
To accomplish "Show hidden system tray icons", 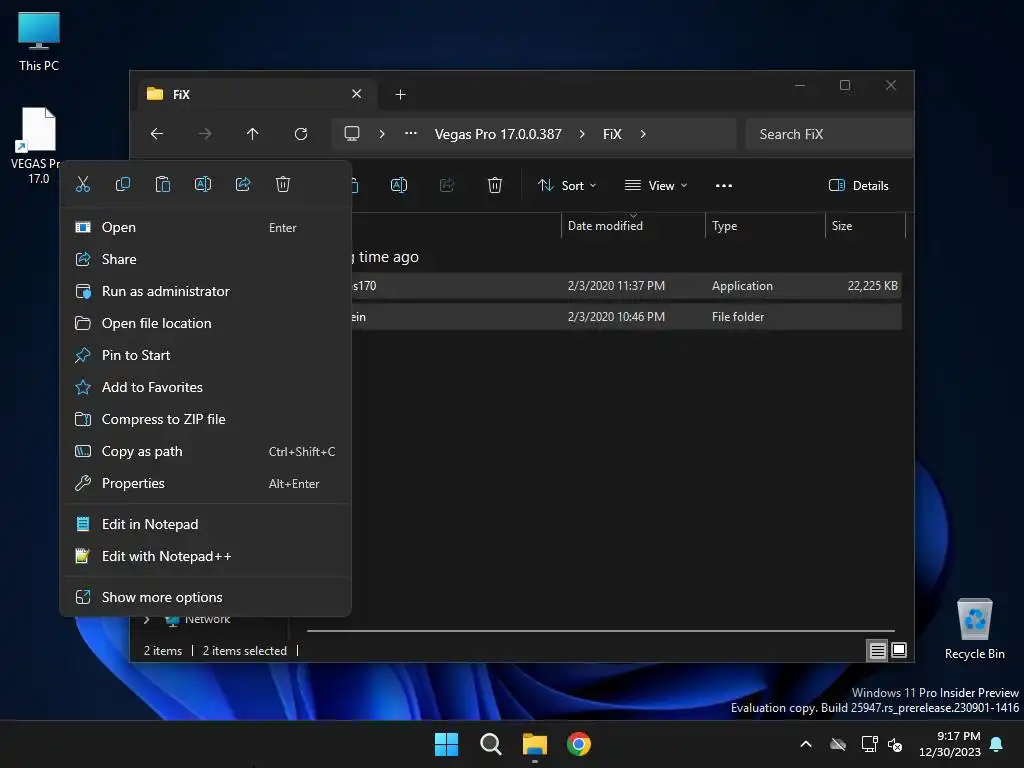I will 806,744.
